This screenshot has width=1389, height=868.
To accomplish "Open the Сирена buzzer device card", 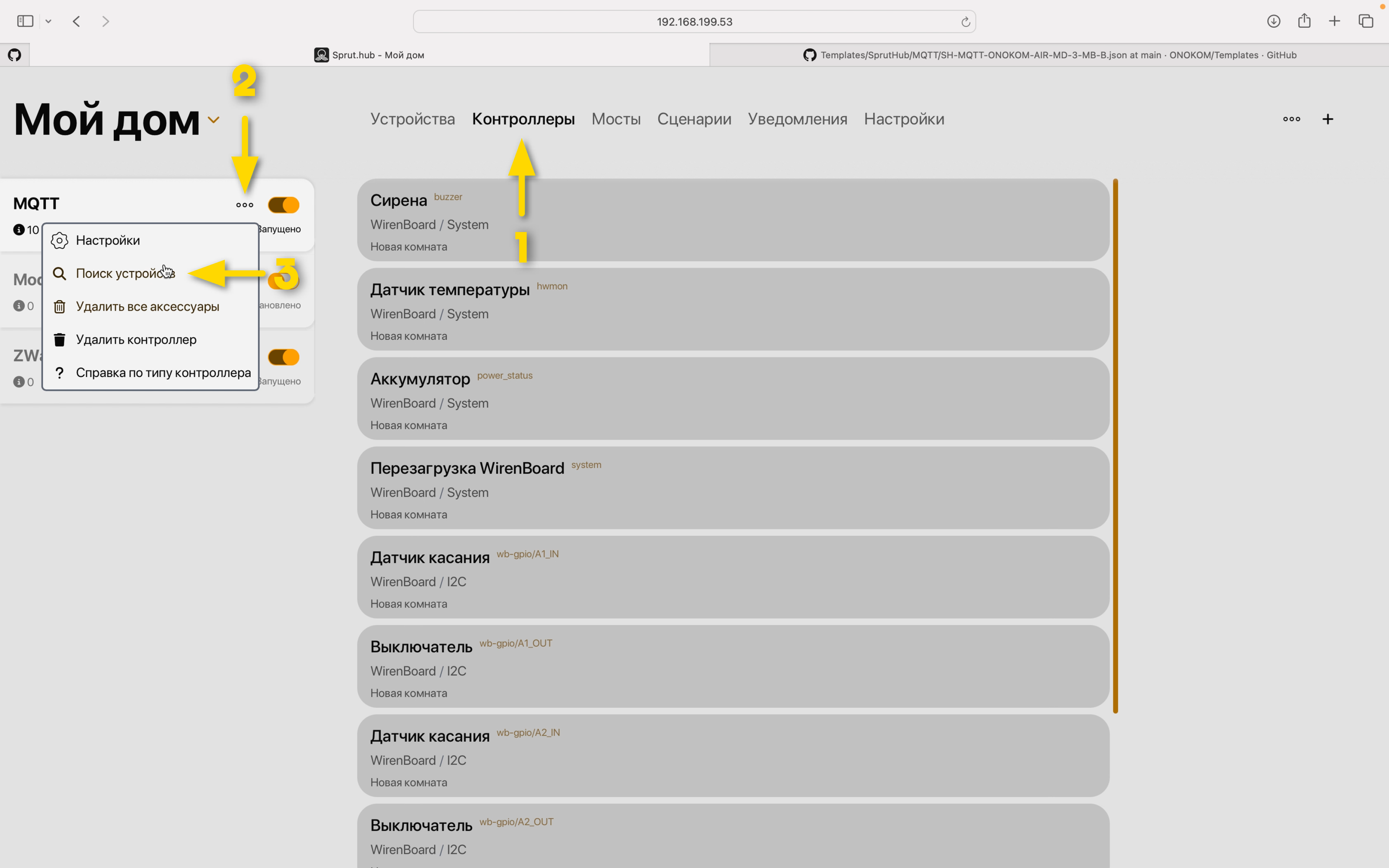I will click(733, 220).
